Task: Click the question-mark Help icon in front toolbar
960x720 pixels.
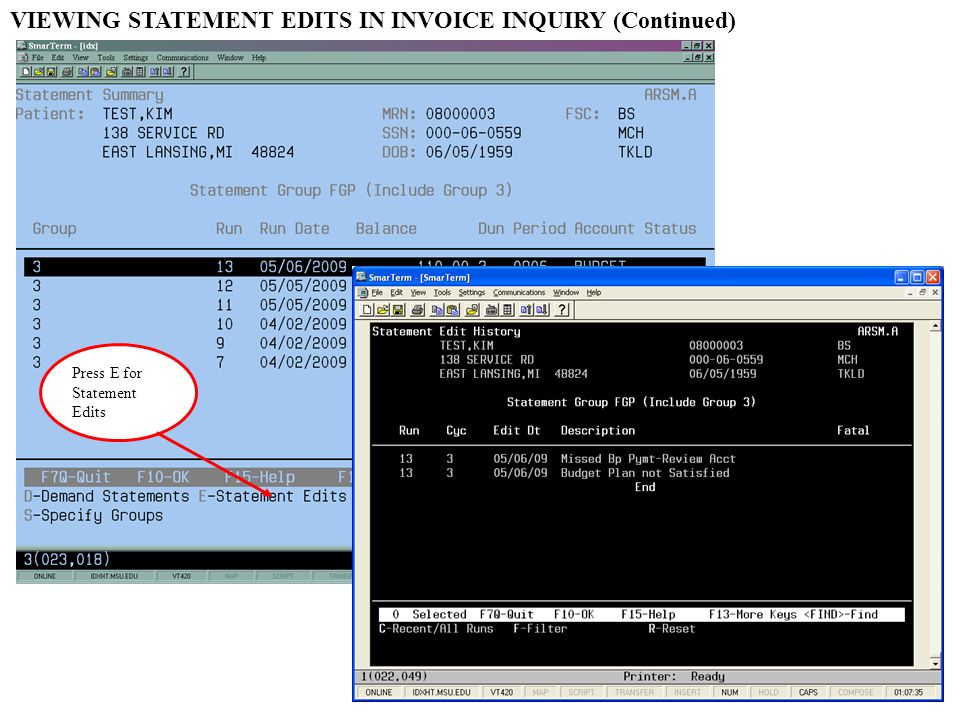Action: (562, 310)
